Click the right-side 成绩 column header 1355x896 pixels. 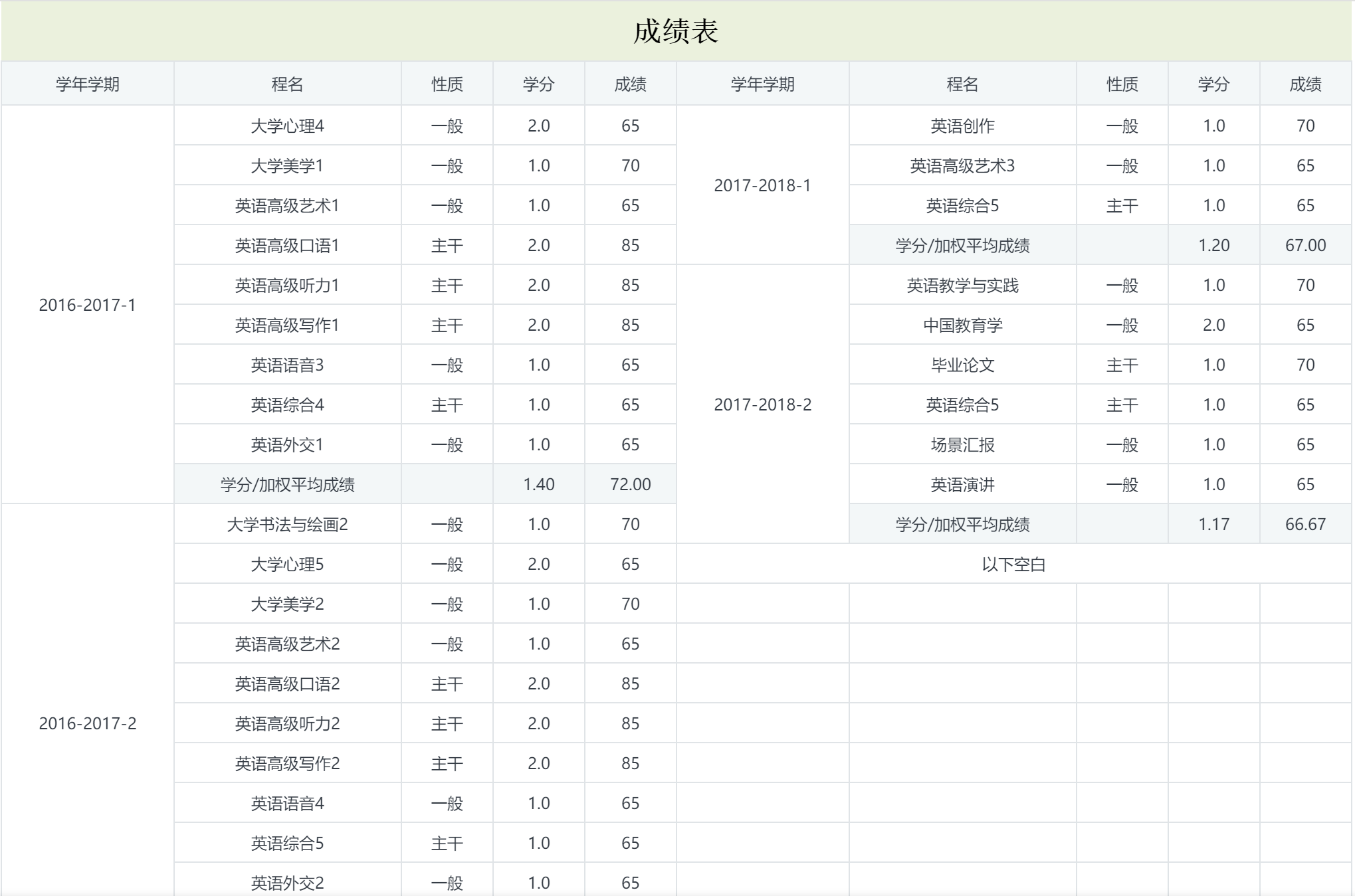tap(1305, 84)
